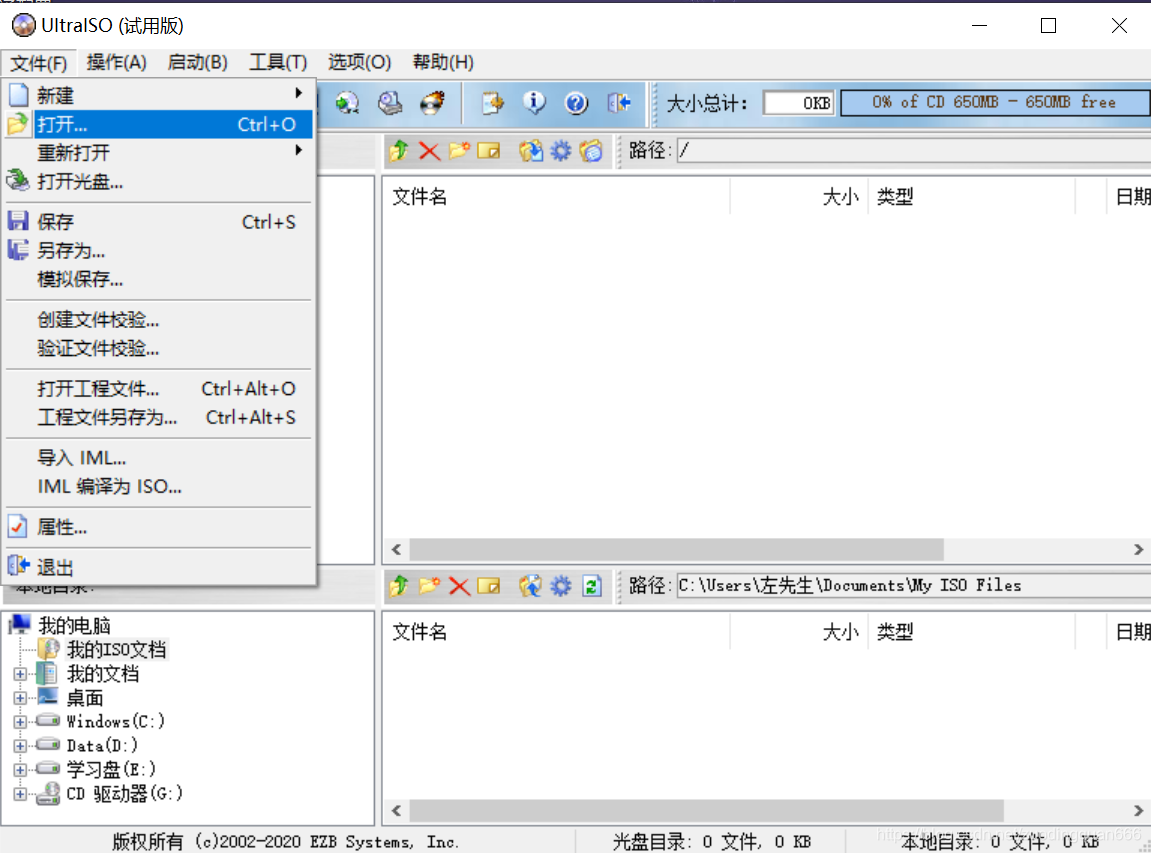The width and height of the screenshot is (1151, 853).
Task: Select the flaming burn-disc toolbar icon
Action: [x=431, y=103]
